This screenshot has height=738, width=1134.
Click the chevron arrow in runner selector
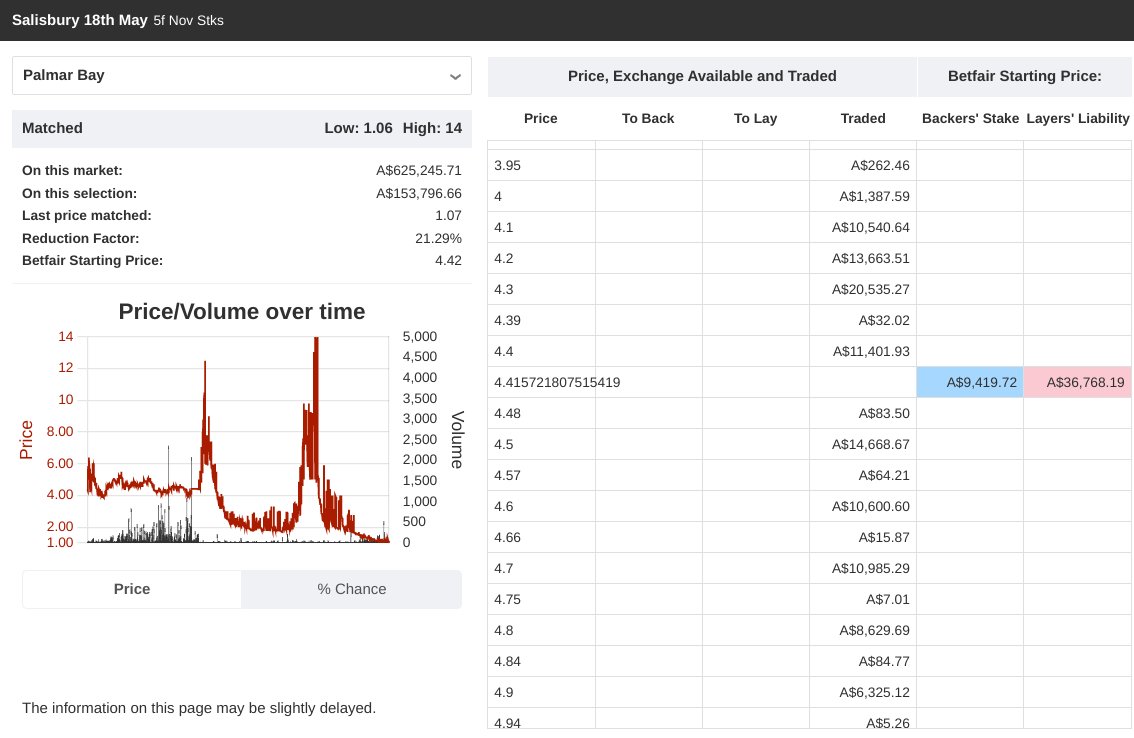pos(455,76)
